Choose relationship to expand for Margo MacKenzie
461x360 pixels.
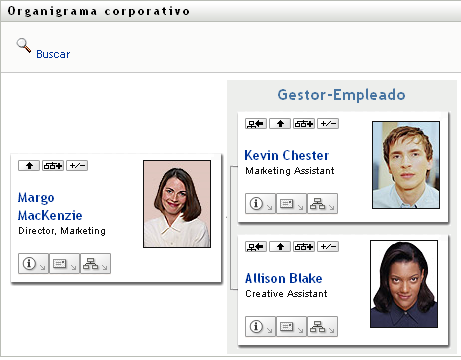click(53, 165)
